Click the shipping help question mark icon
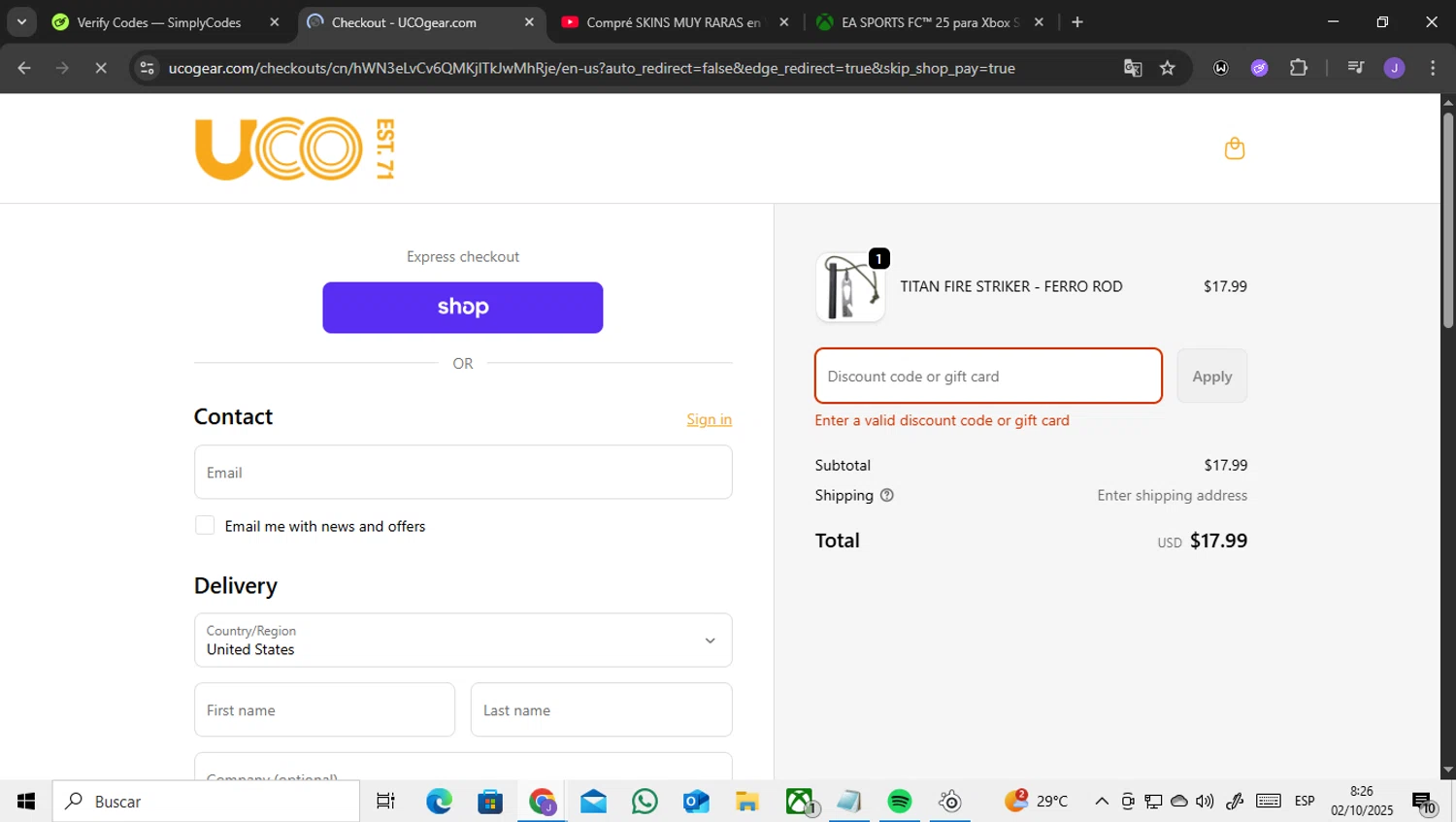This screenshot has width=1456, height=822. click(886, 495)
